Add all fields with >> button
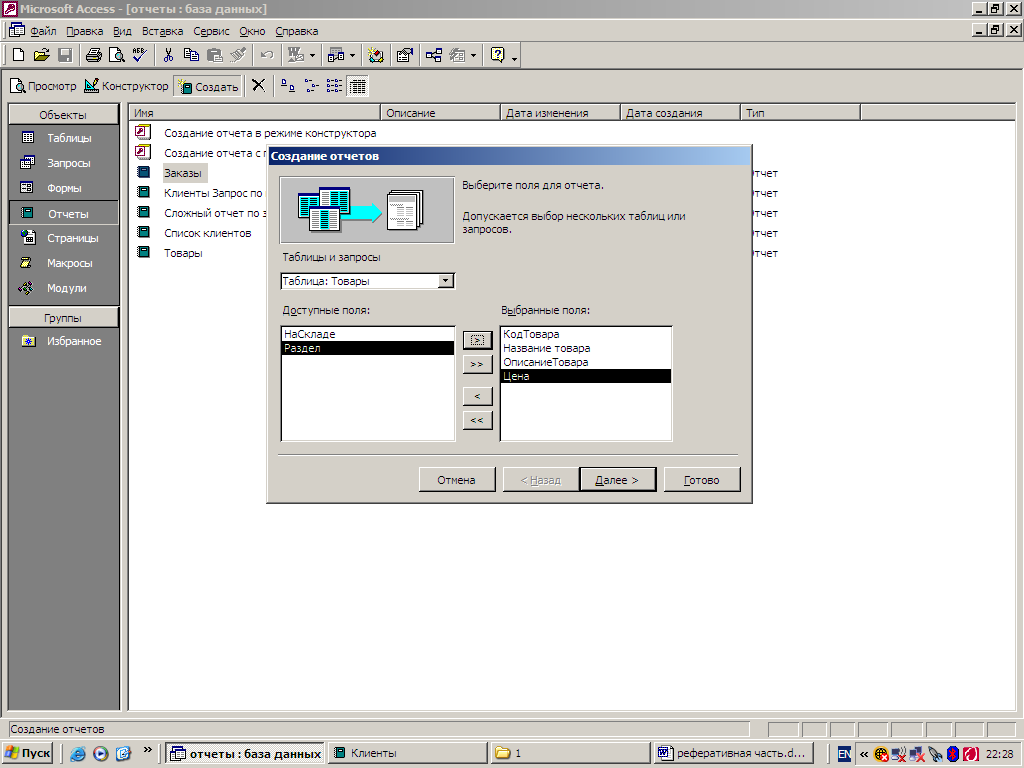1024x768 pixels. point(477,364)
